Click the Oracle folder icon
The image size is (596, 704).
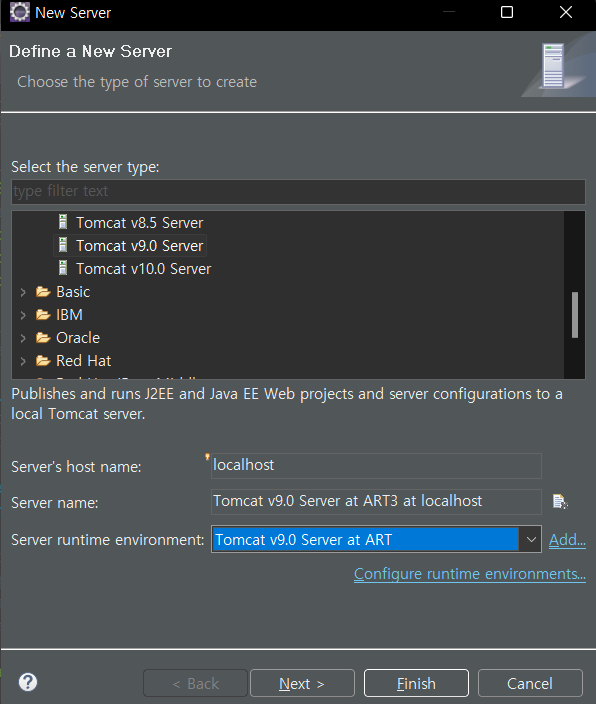[x=43, y=338]
